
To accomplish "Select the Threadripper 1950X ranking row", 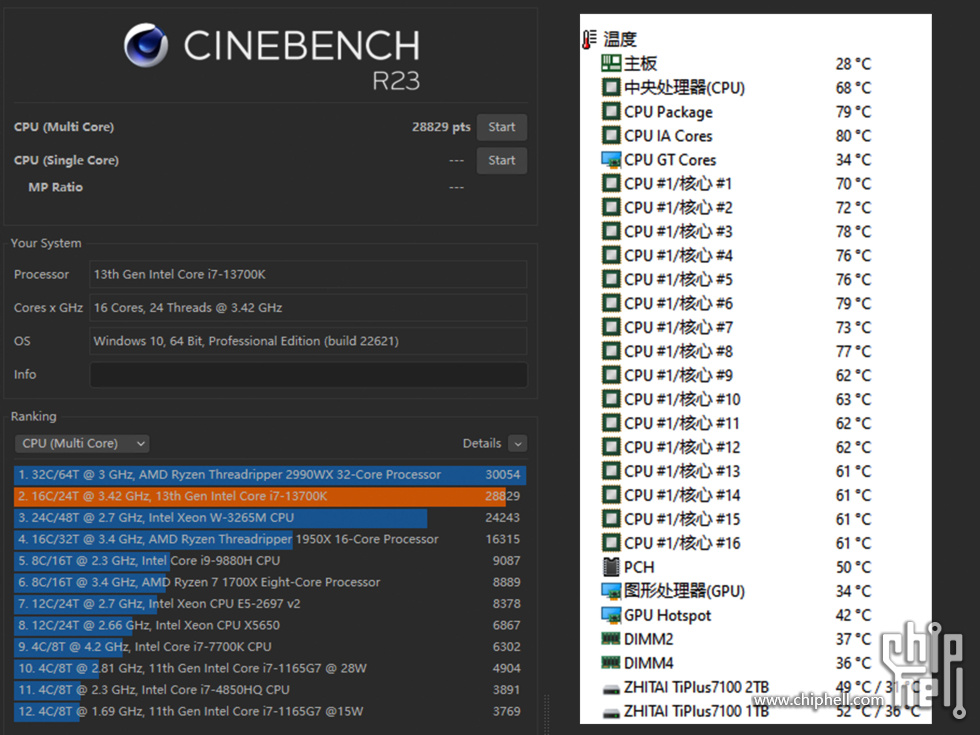I will pos(270,539).
